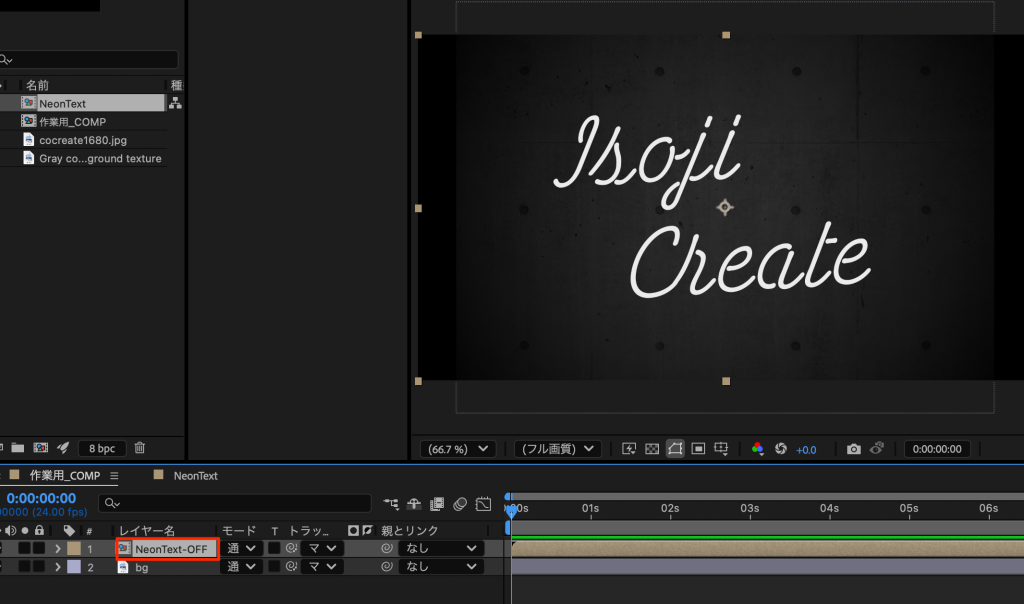Toggle mask and shape path visibility icon

click(x=675, y=449)
